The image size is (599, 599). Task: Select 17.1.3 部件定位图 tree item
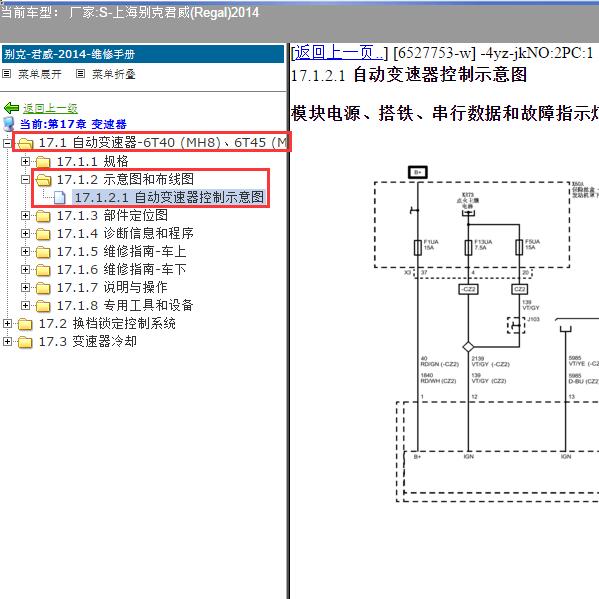pyautogui.click(x=112, y=215)
